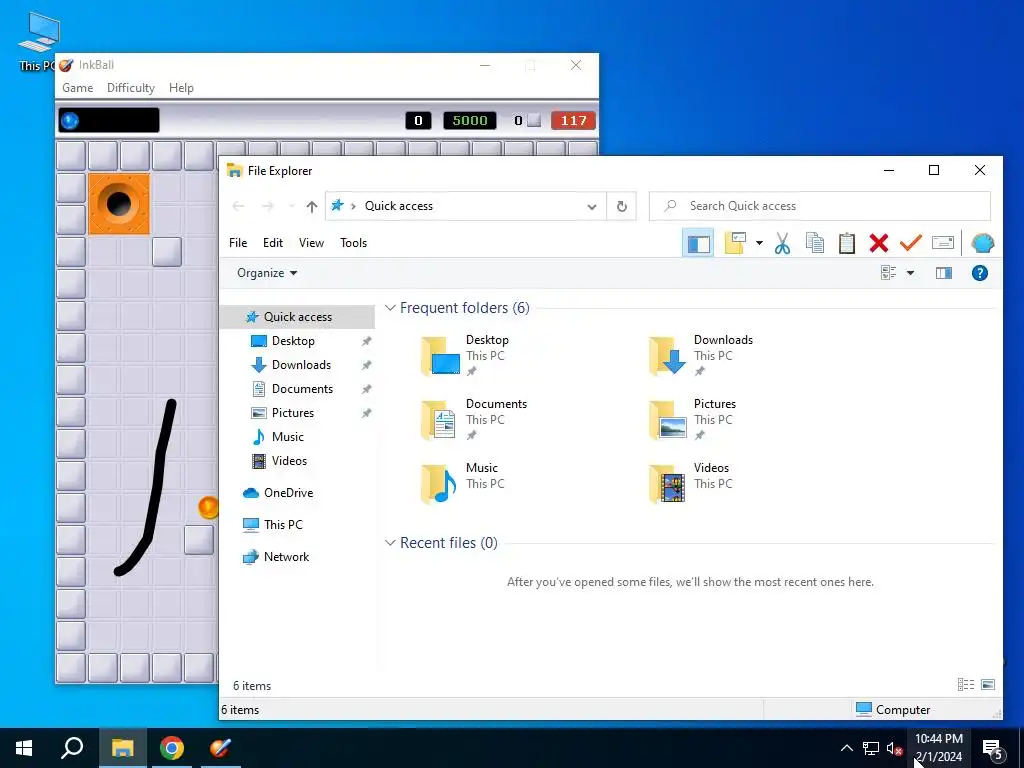Click the Up one level arrow
Image resolution: width=1024 pixels, height=768 pixels.
pyautogui.click(x=312, y=206)
